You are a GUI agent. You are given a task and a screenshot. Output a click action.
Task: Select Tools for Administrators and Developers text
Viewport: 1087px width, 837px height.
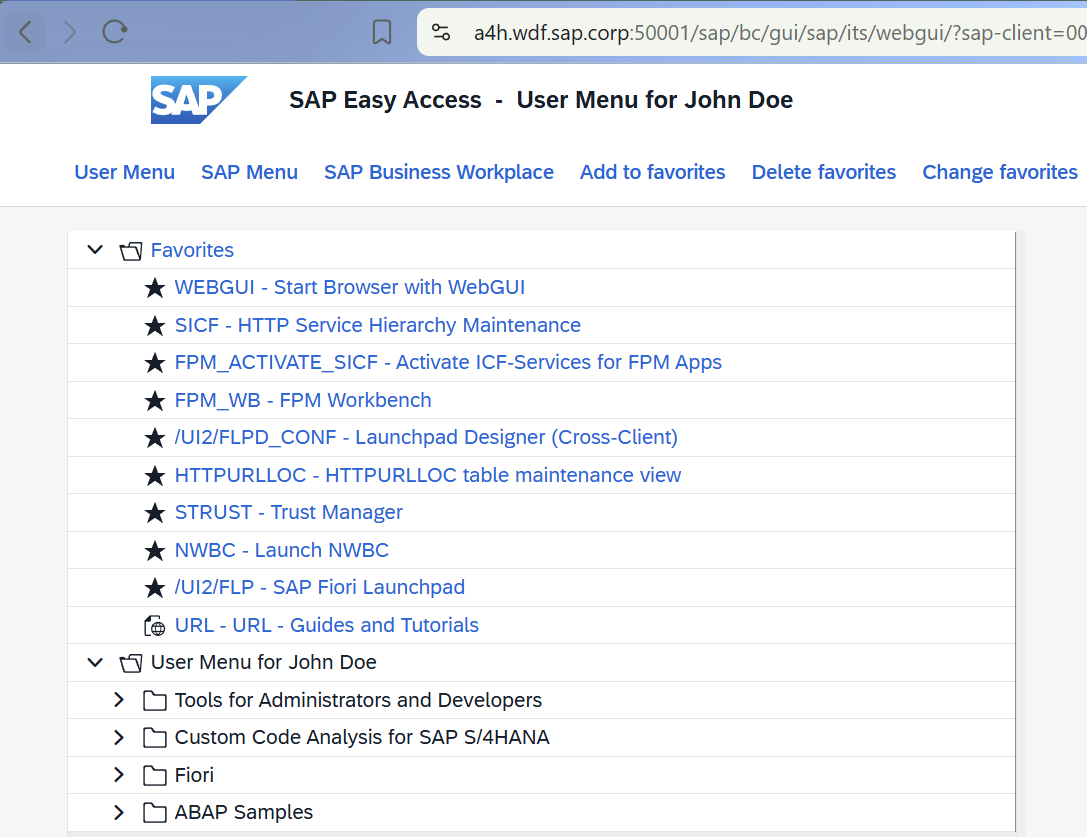[x=358, y=700]
